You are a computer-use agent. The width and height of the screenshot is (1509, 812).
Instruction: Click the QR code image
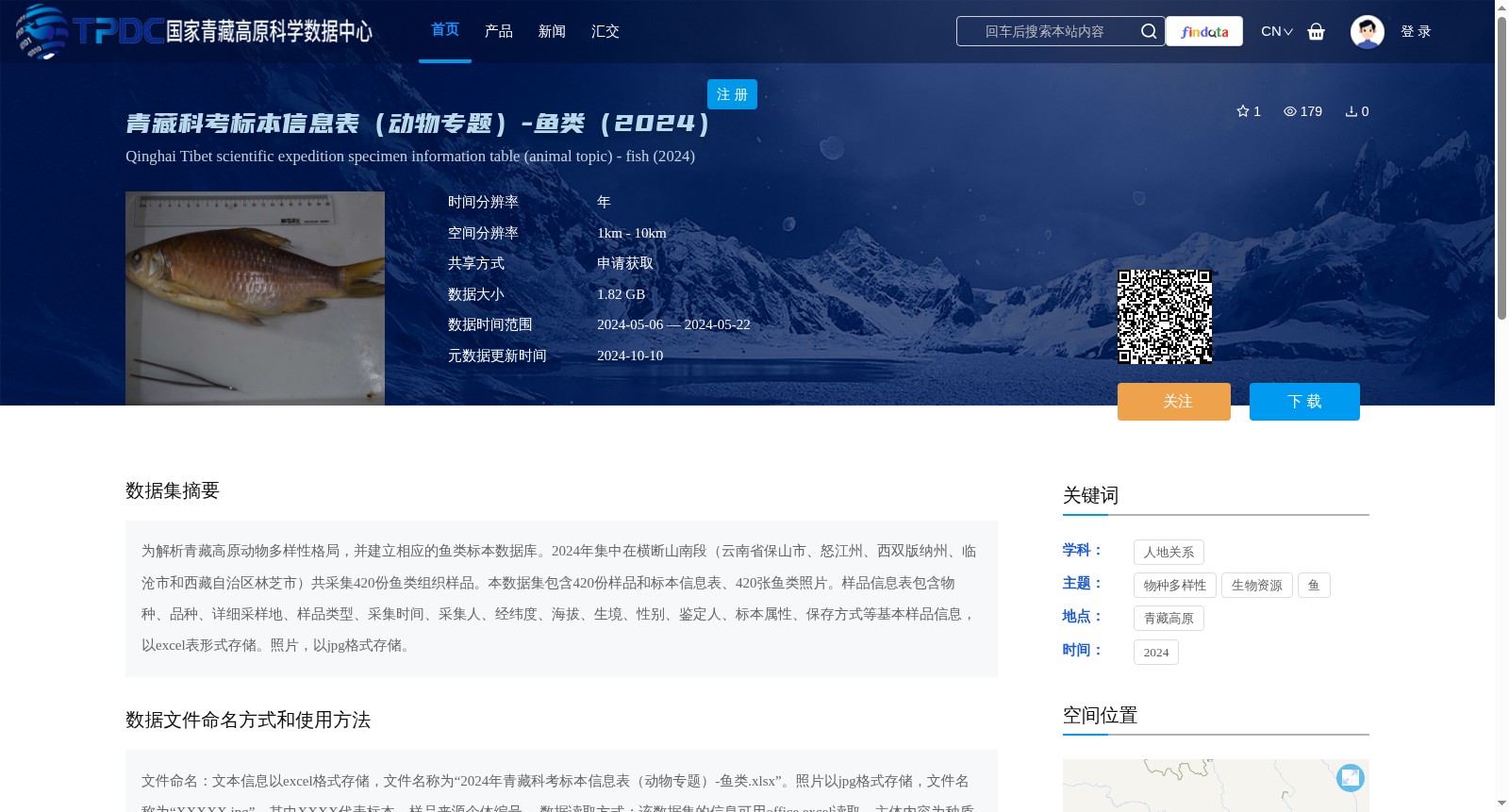pos(1165,317)
